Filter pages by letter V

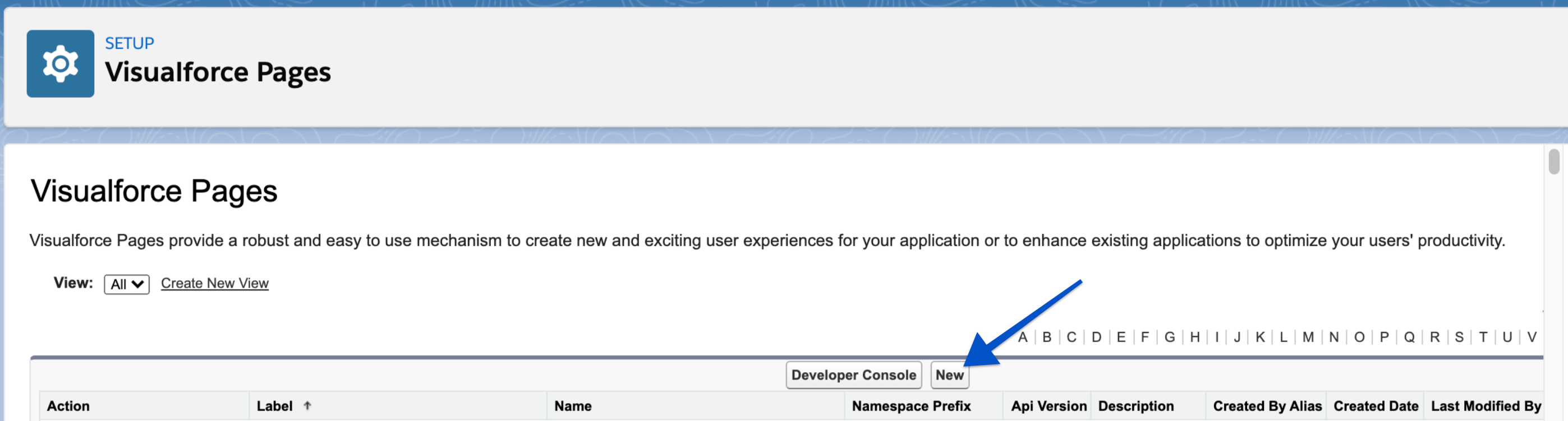click(x=1532, y=337)
